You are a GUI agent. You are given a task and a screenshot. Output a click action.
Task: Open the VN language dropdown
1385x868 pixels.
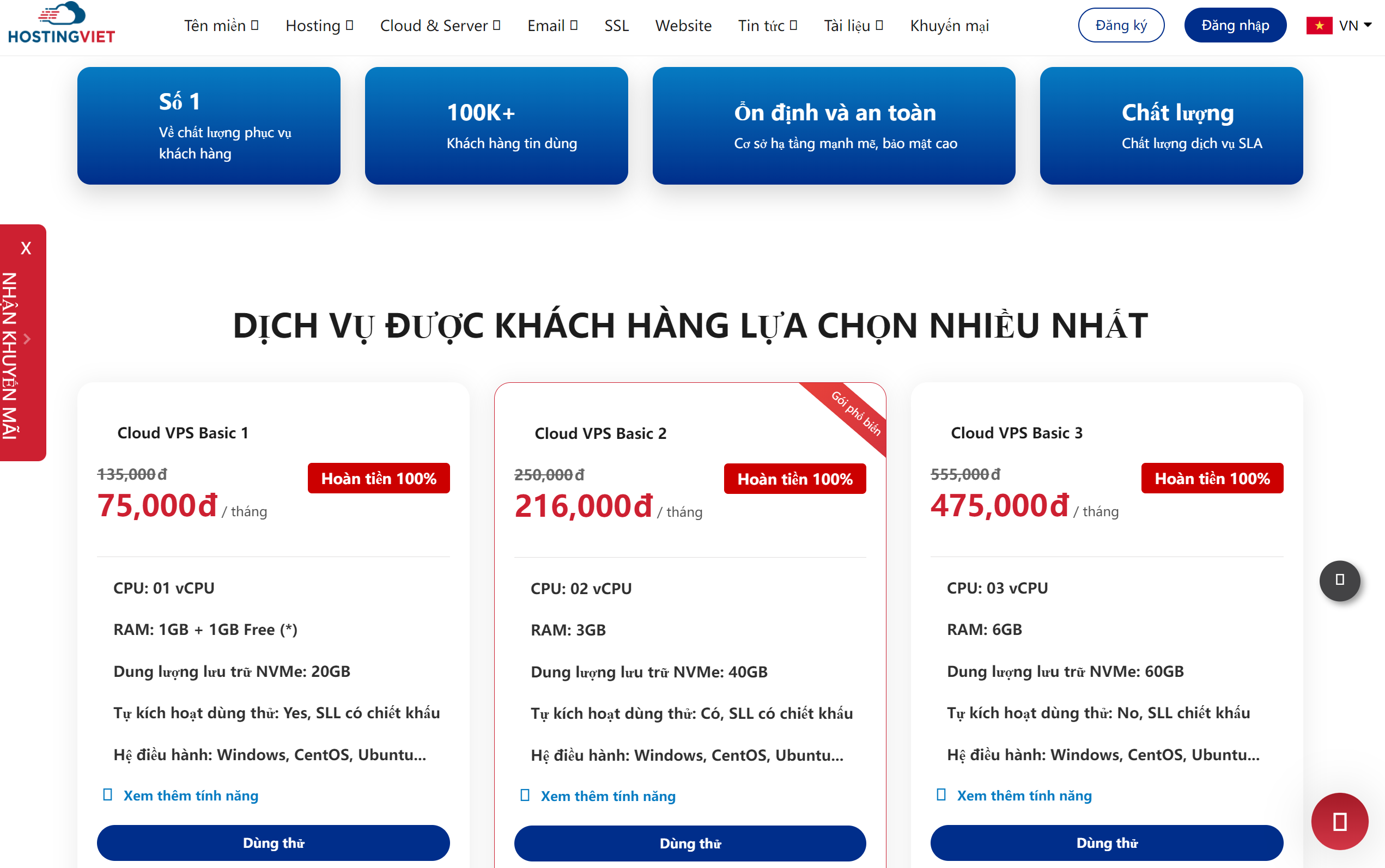pyautogui.click(x=1356, y=26)
